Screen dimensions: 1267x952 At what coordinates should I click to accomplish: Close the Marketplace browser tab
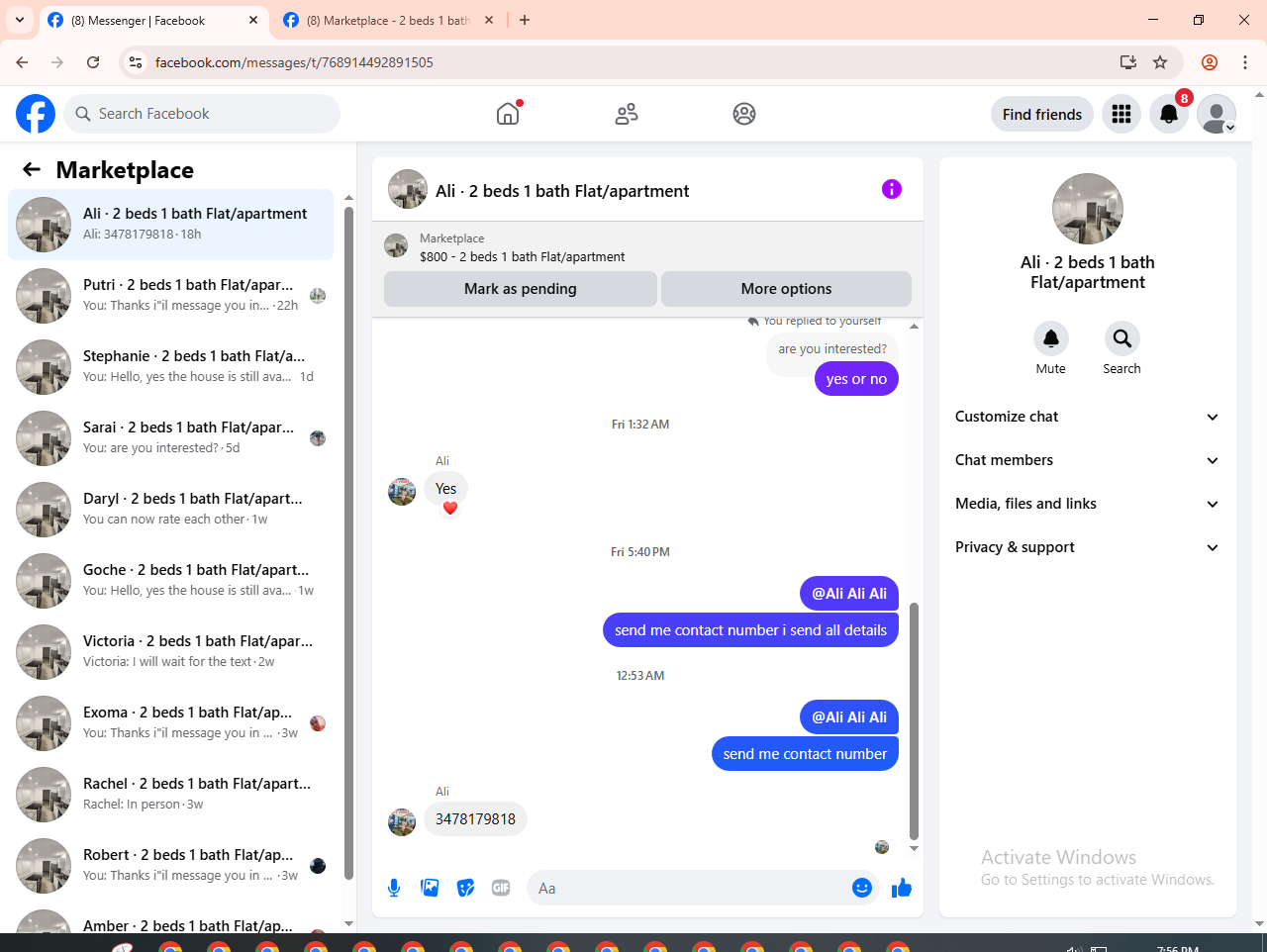pyautogui.click(x=489, y=20)
